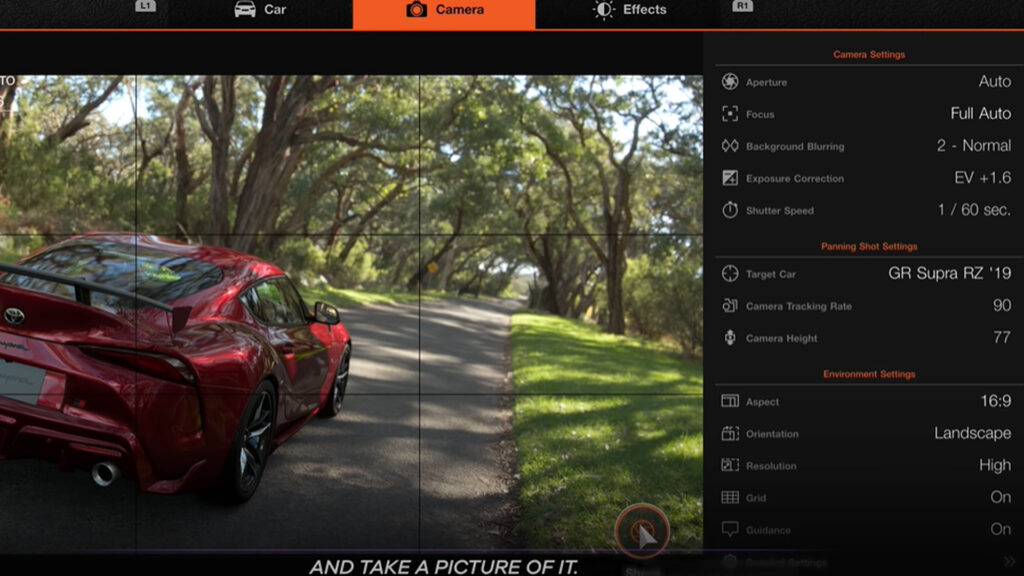
Task: Click the Effects brightness icon
Action: click(x=603, y=10)
